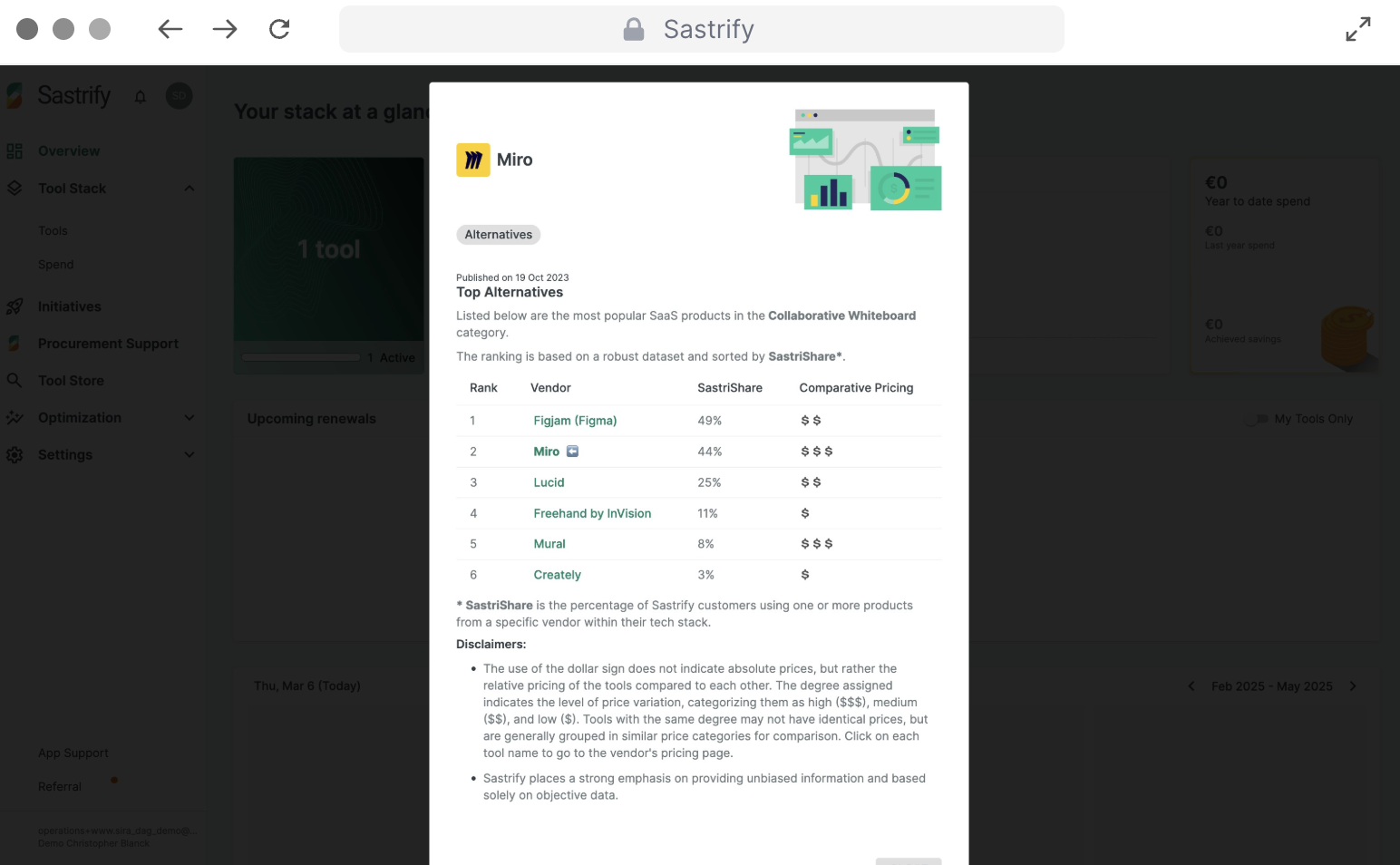This screenshot has height=865, width=1400.
Task: Click Referral in sidebar
Action: click(60, 787)
